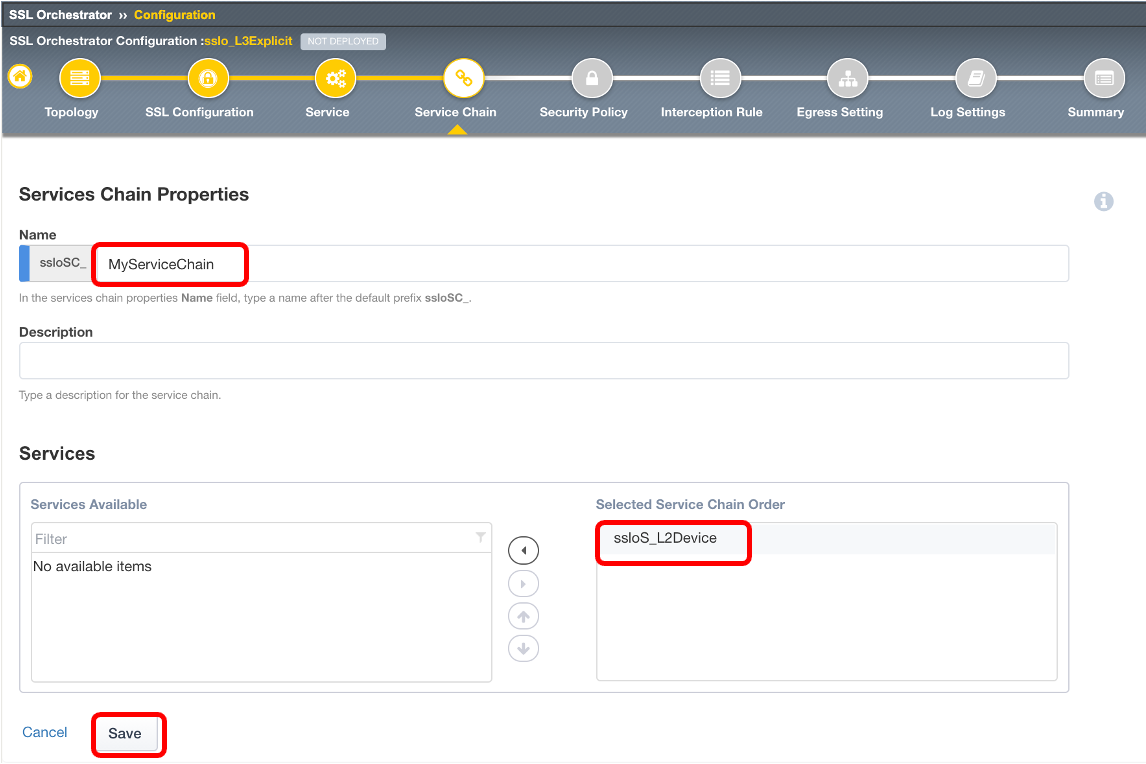The height and width of the screenshot is (764, 1146).
Task: Open the Topology step icon
Action: point(80,77)
